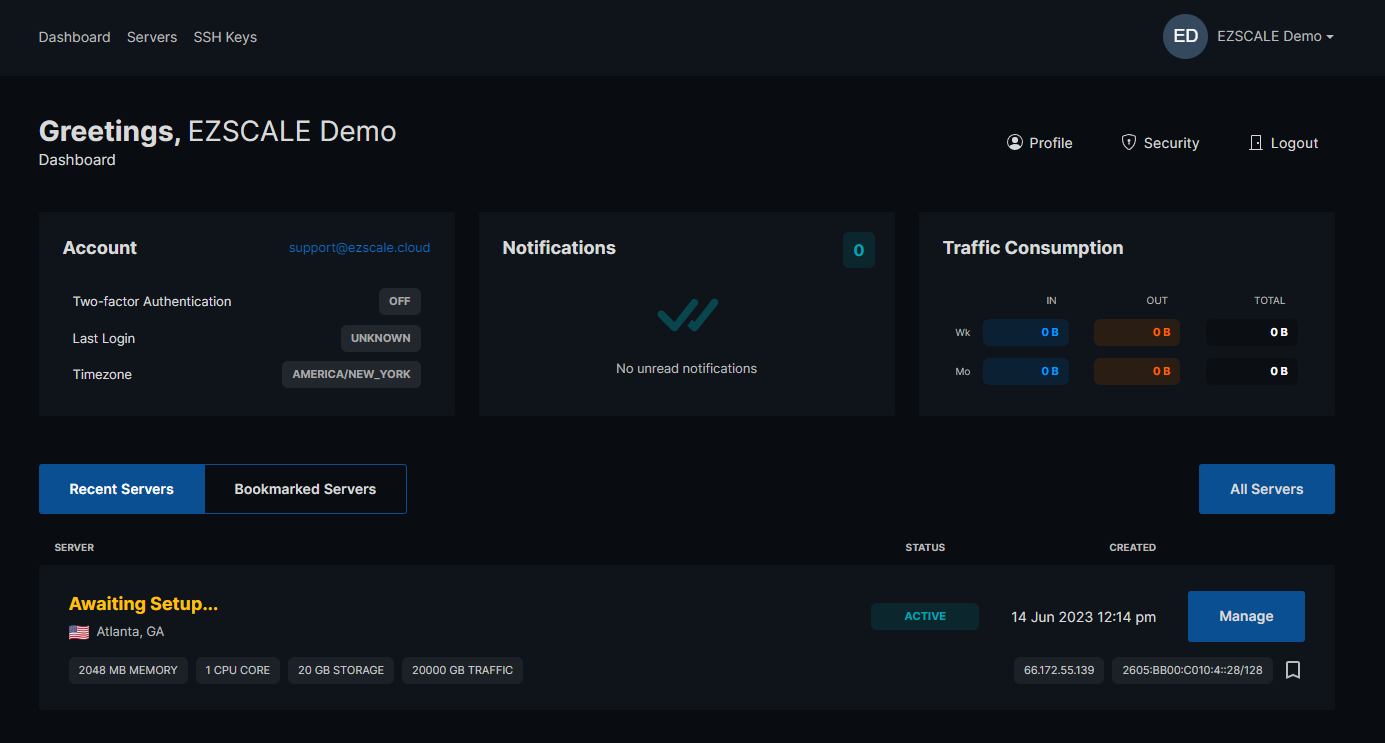Screen dimensions: 1385x743
Task: Click the No unread notifications text
Action: pos(687,369)
